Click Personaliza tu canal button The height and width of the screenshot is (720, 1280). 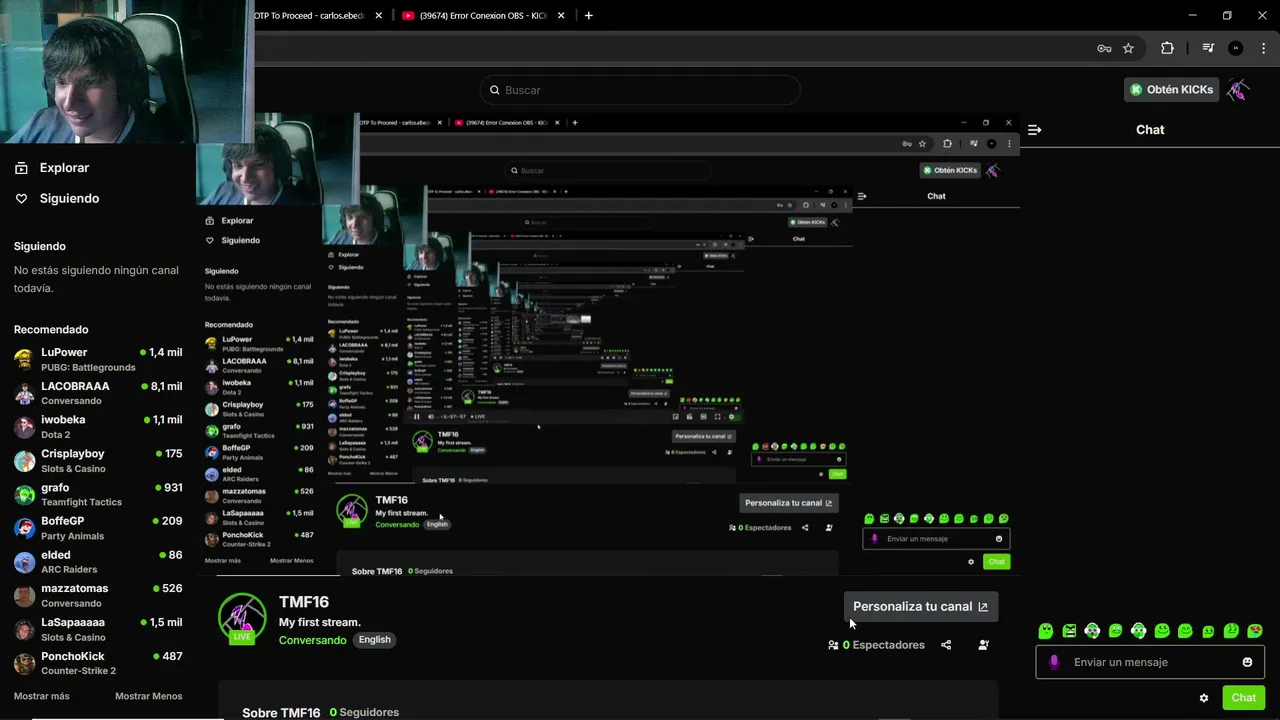tap(920, 606)
